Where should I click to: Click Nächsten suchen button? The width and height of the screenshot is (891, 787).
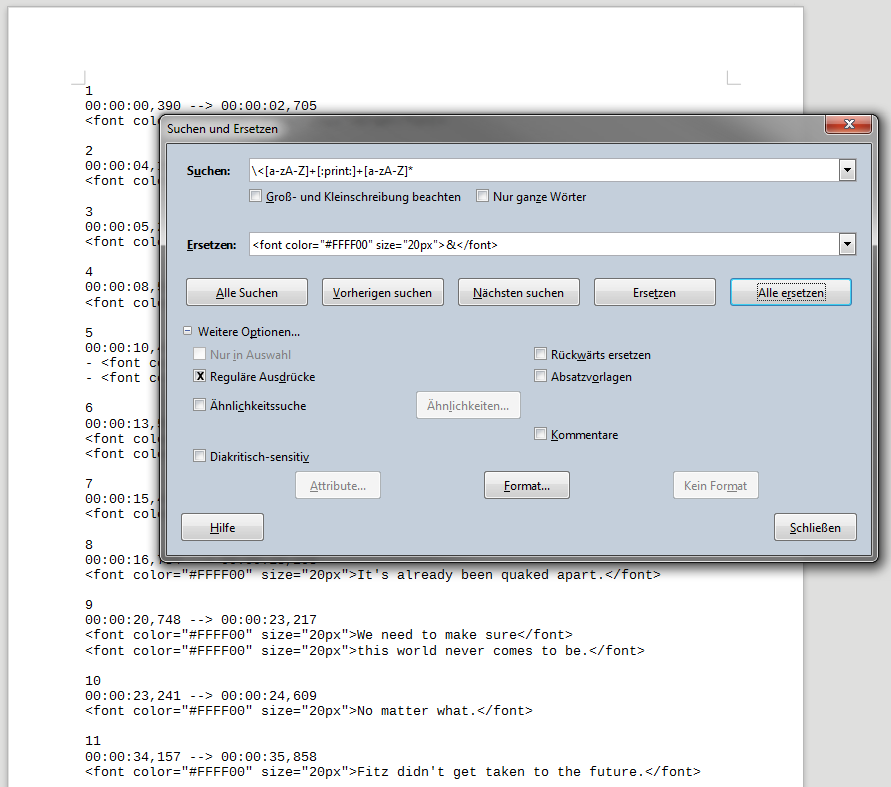click(519, 292)
